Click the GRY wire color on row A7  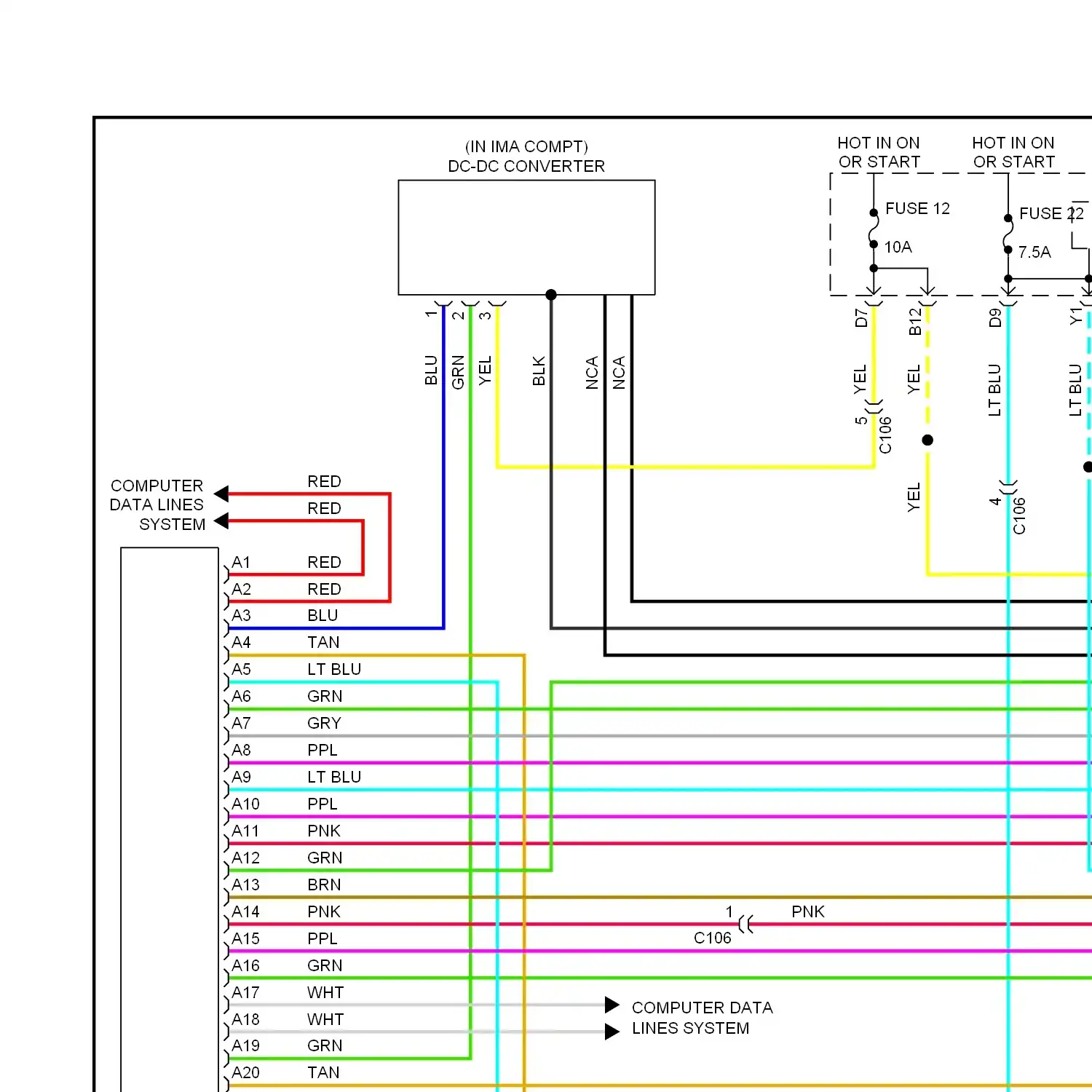(x=324, y=723)
